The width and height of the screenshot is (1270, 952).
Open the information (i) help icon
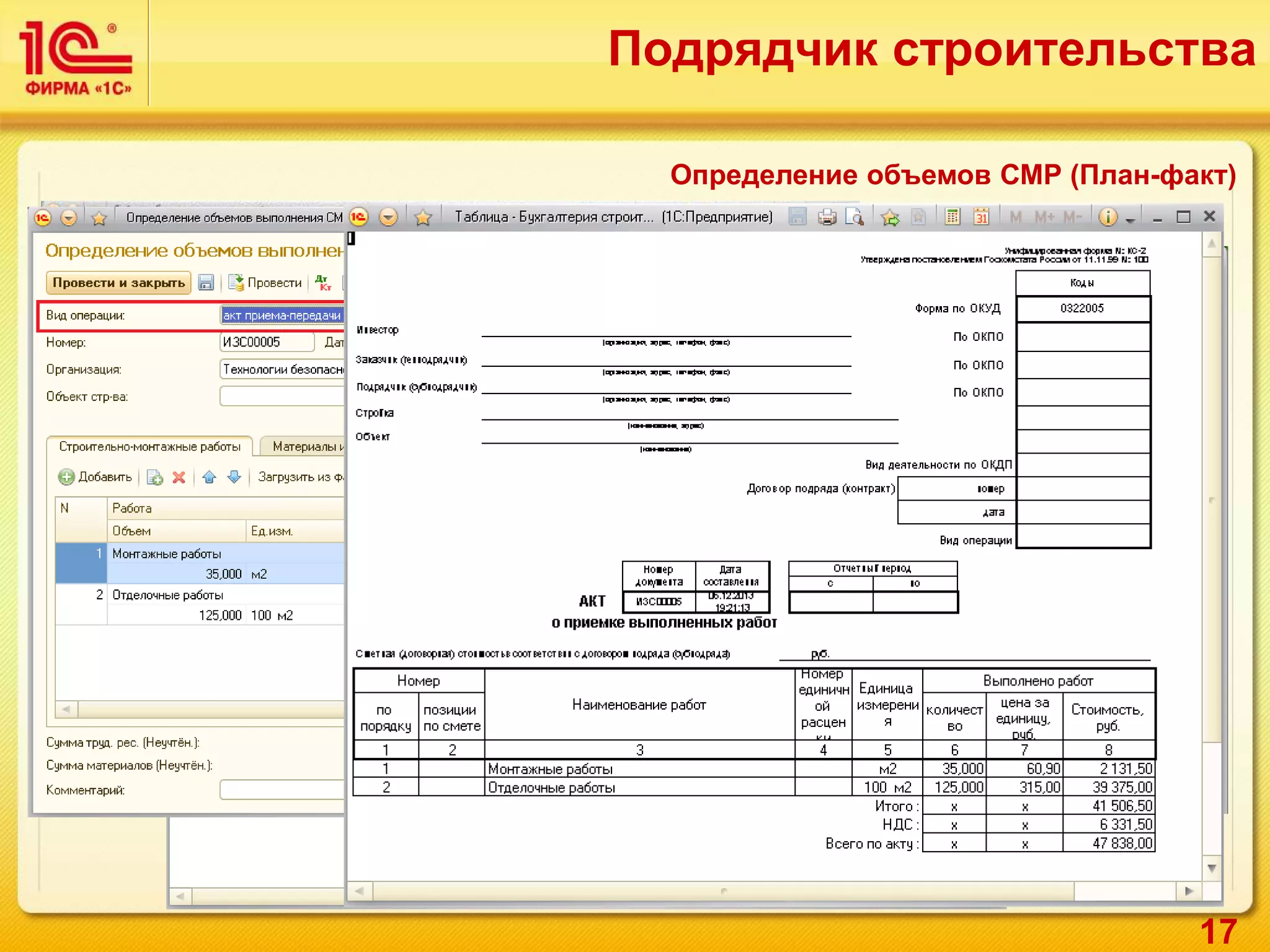(x=1108, y=216)
